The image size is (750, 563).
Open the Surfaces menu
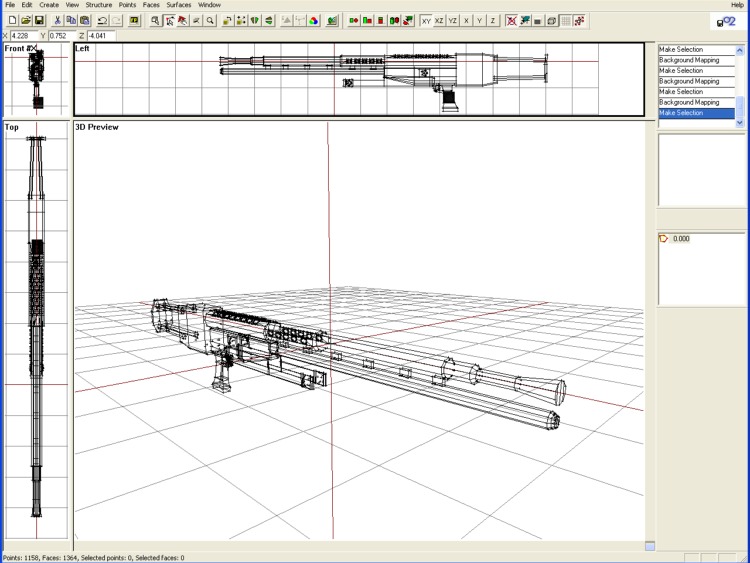pyautogui.click(x=179, y=5)
